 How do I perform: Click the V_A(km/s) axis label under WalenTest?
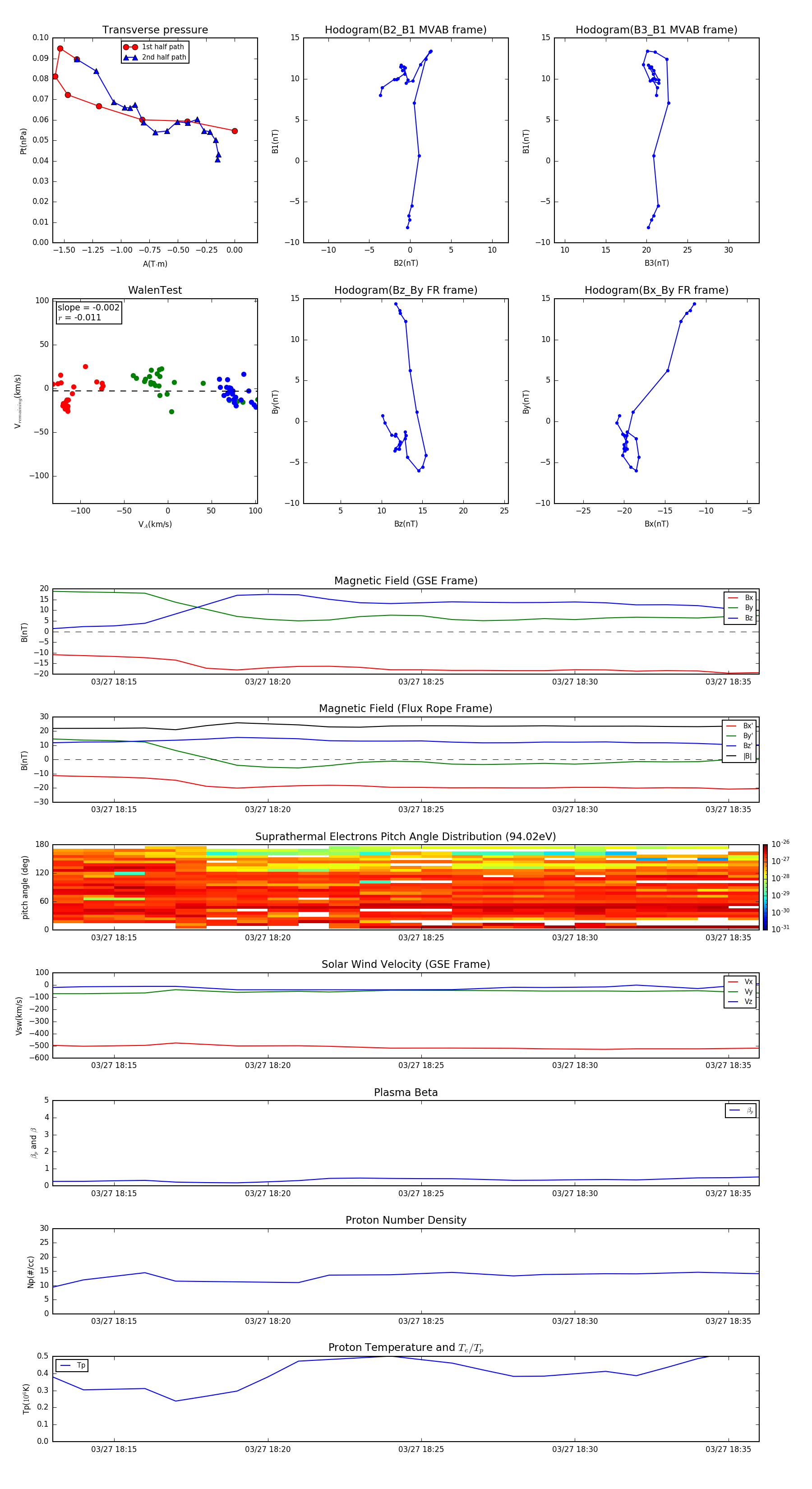(x=155, y=524)
